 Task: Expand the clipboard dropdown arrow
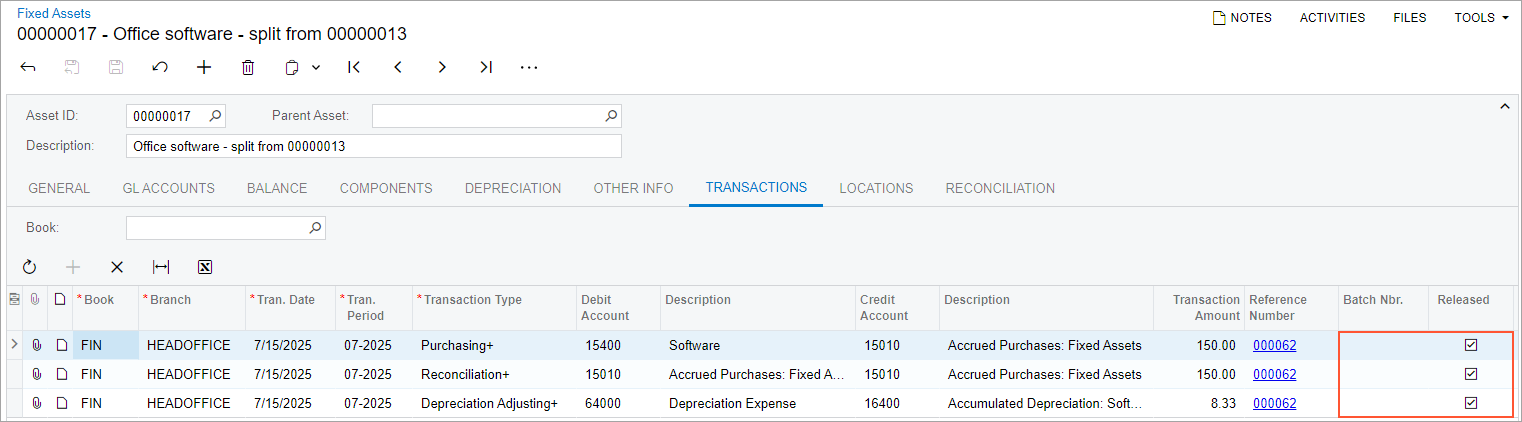click(316, 67)
